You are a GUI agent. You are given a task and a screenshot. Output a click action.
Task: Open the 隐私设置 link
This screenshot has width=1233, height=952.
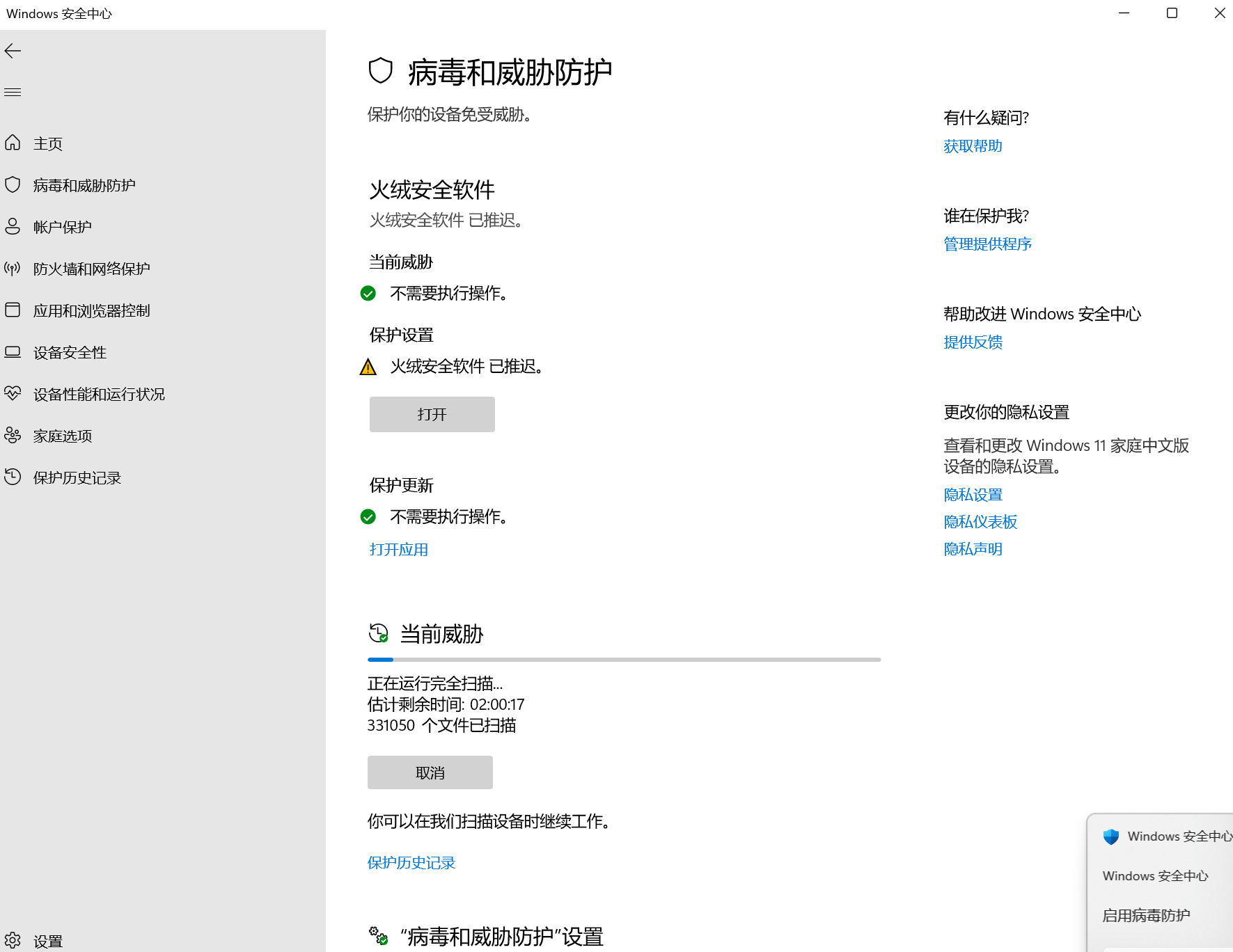coord(973,495)
